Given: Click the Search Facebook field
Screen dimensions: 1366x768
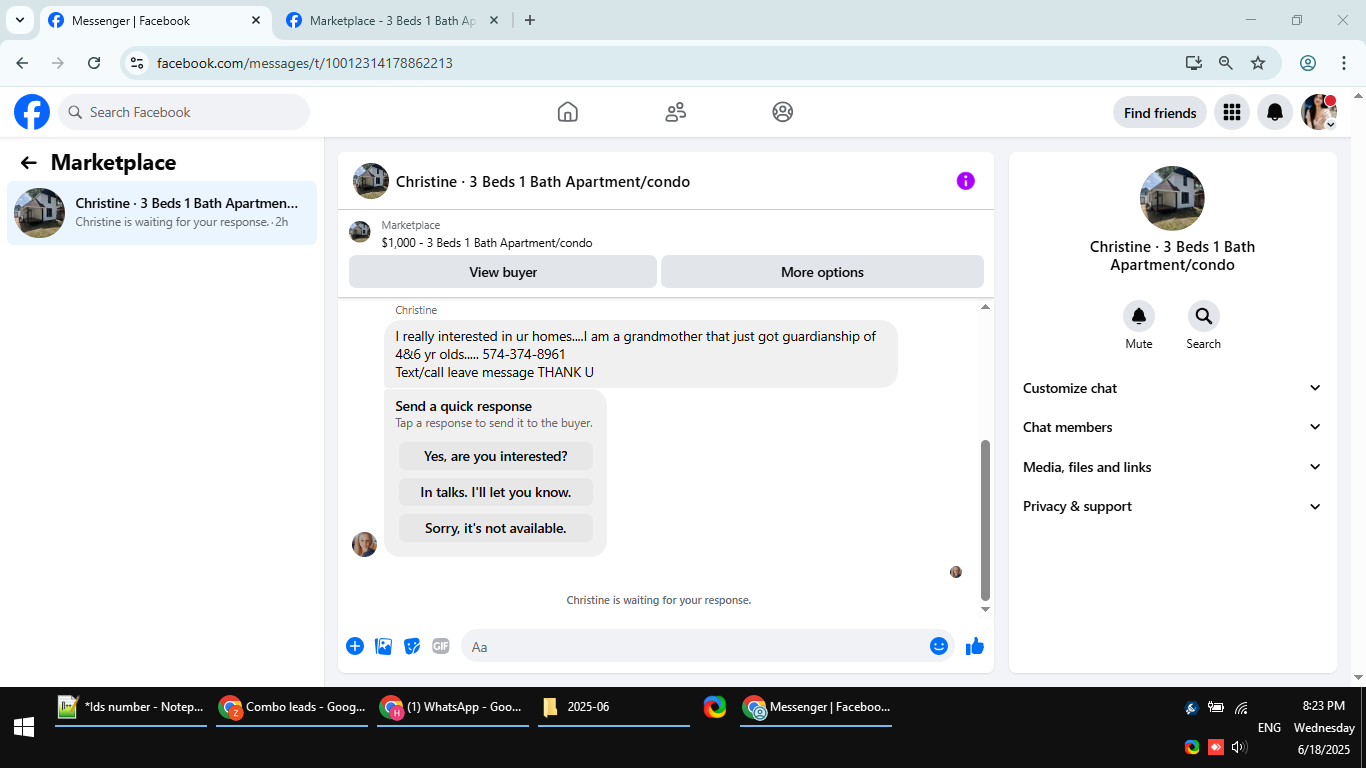Looking at the screenshot, I should [184, 112].
